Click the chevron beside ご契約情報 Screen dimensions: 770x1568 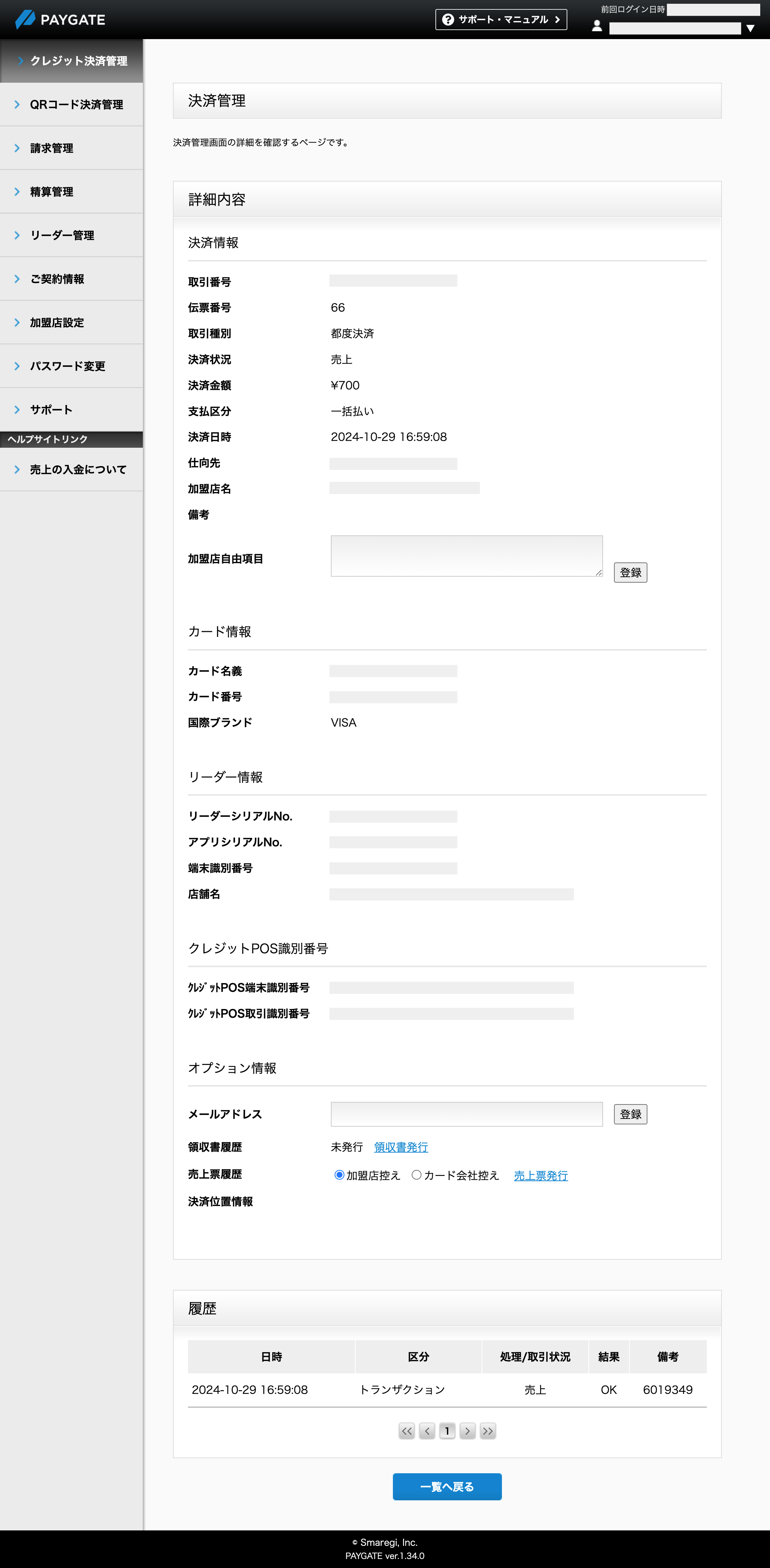[17, 279]
